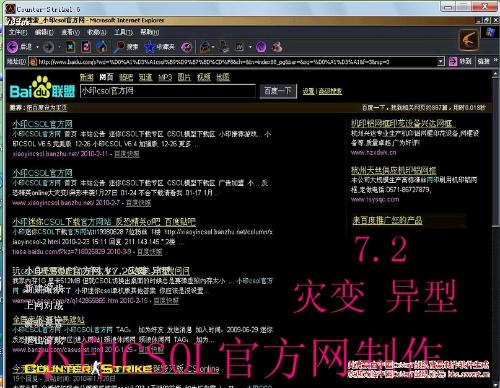Click the Refresh page icon
The width and height of the screenshot is (500, 388).
point(86,47)
